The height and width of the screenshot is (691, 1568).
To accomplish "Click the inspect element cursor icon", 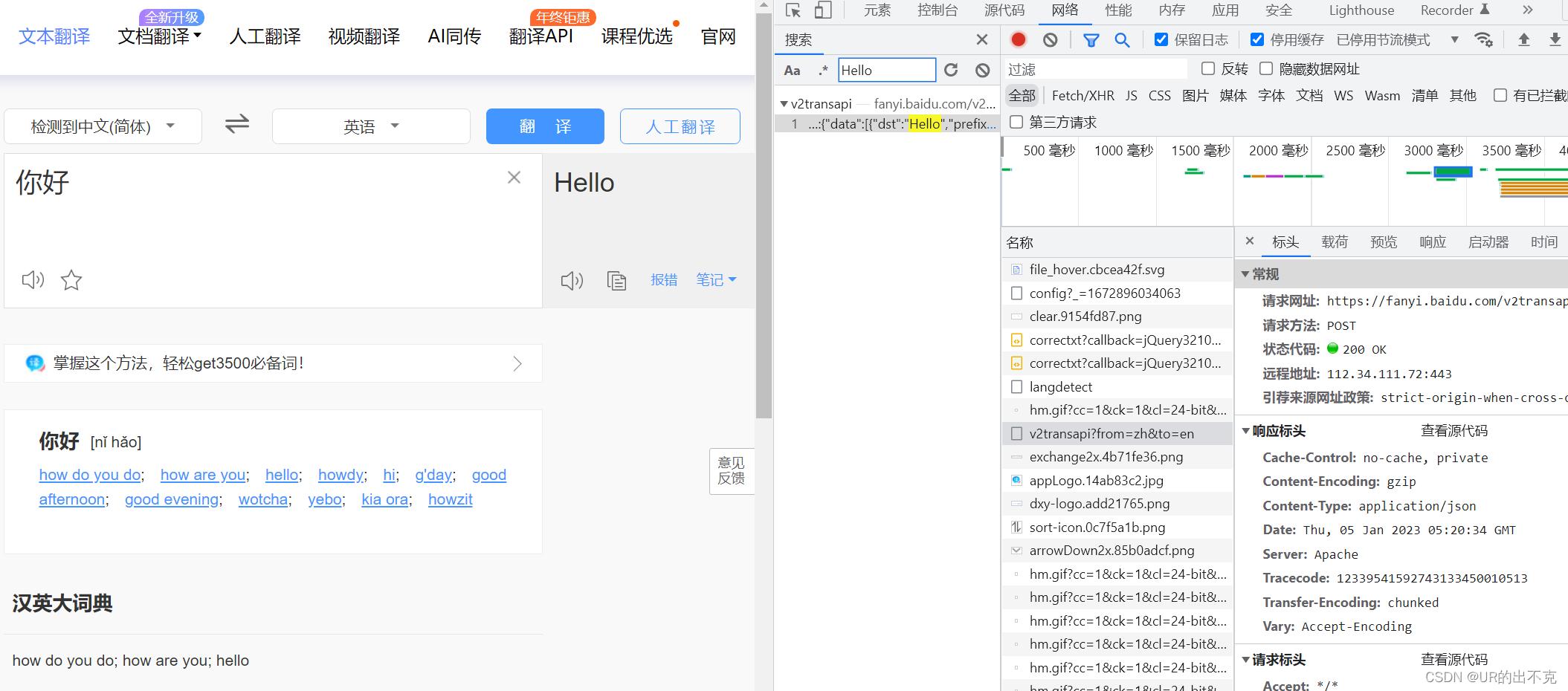I will coord(793,10).
